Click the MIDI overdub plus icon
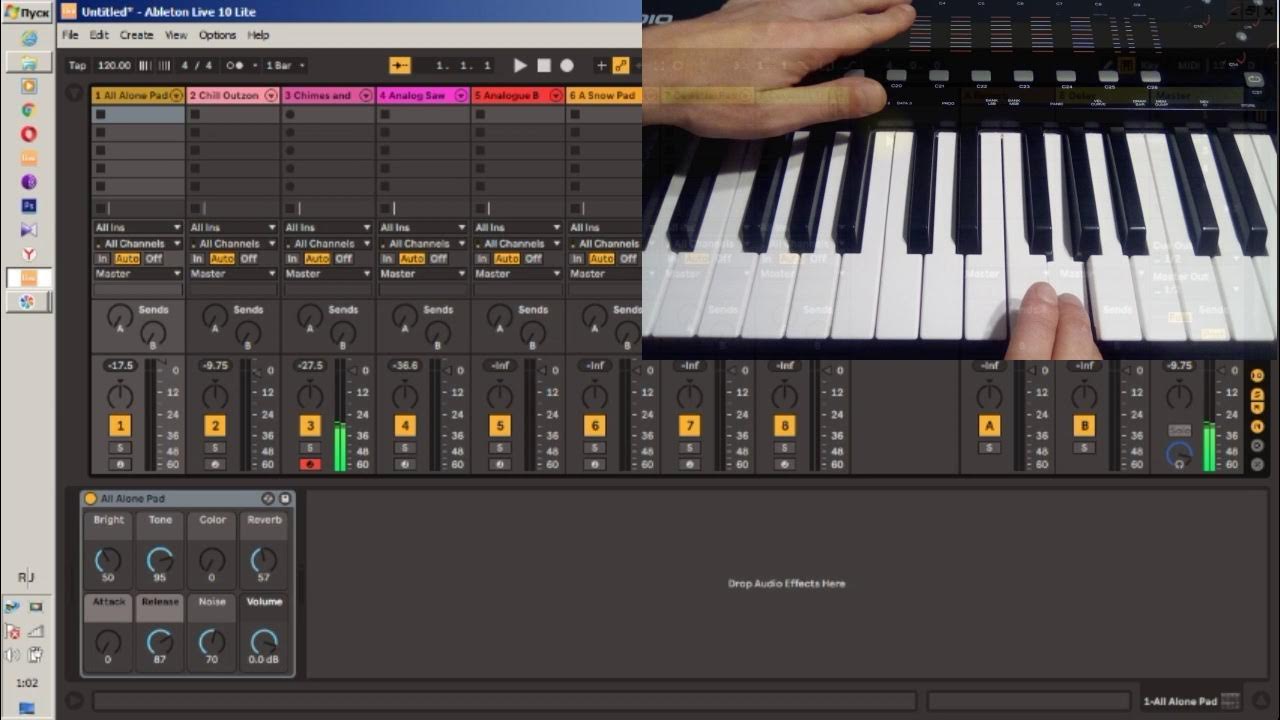The width and height of the screenshot is (1280, 720). (602, 65)
